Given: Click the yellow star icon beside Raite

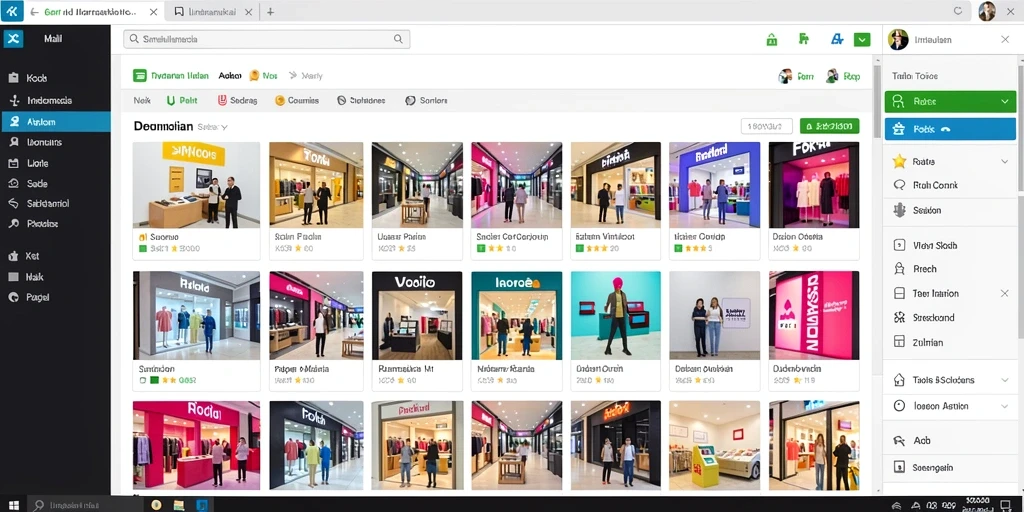Looking at the screenshot, I should click(899, 161).
